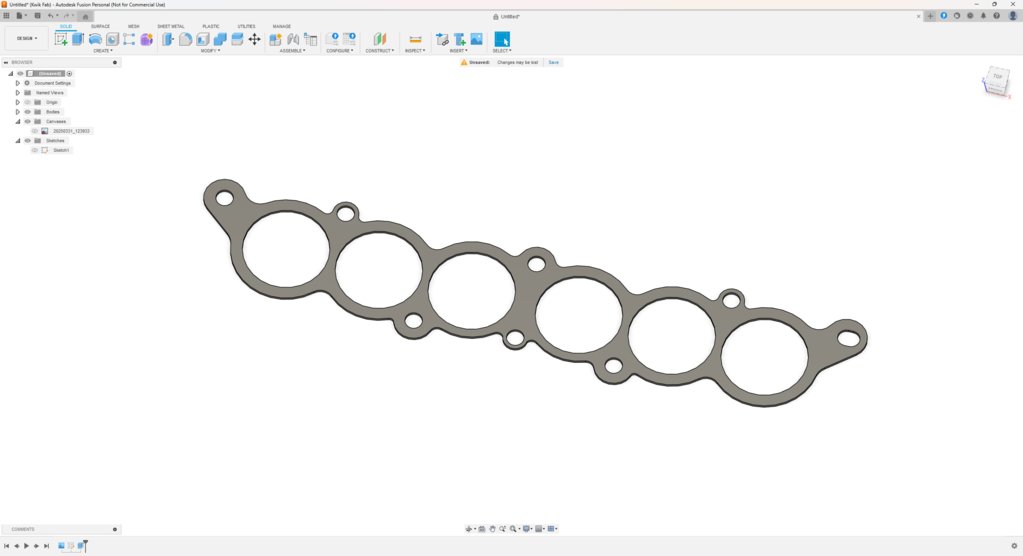1023x556 pixels.
Task: Select the Insert Derive tool
Action: [x=442, y=39]
